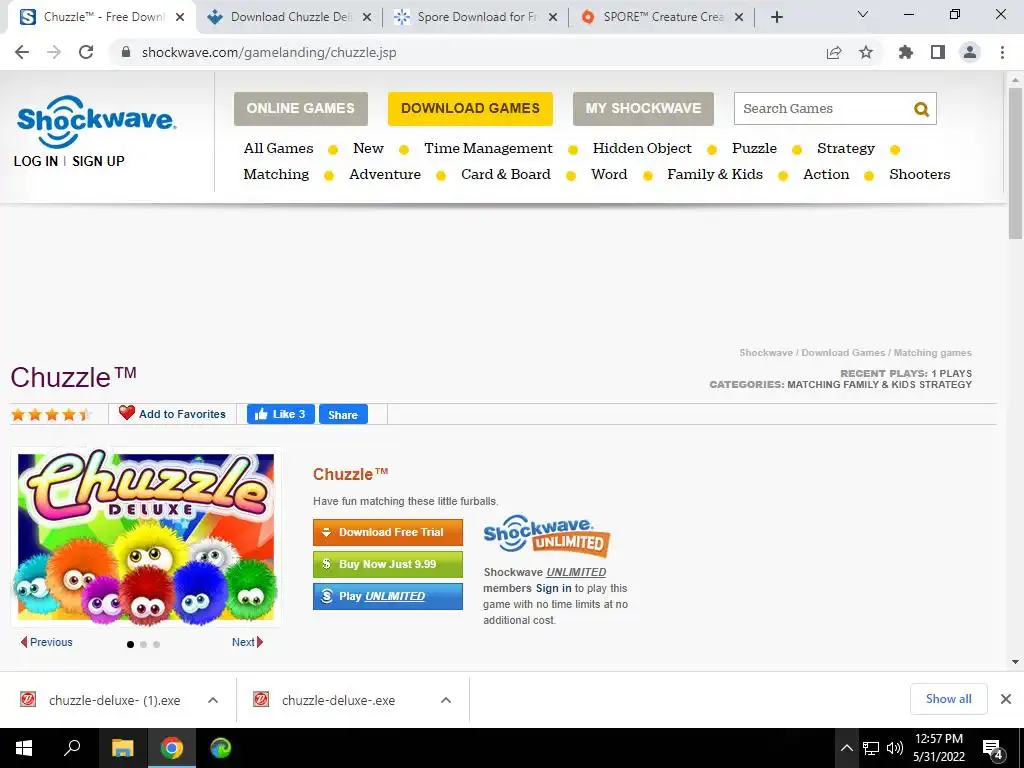Bookmark this page with the star icon

866,52
